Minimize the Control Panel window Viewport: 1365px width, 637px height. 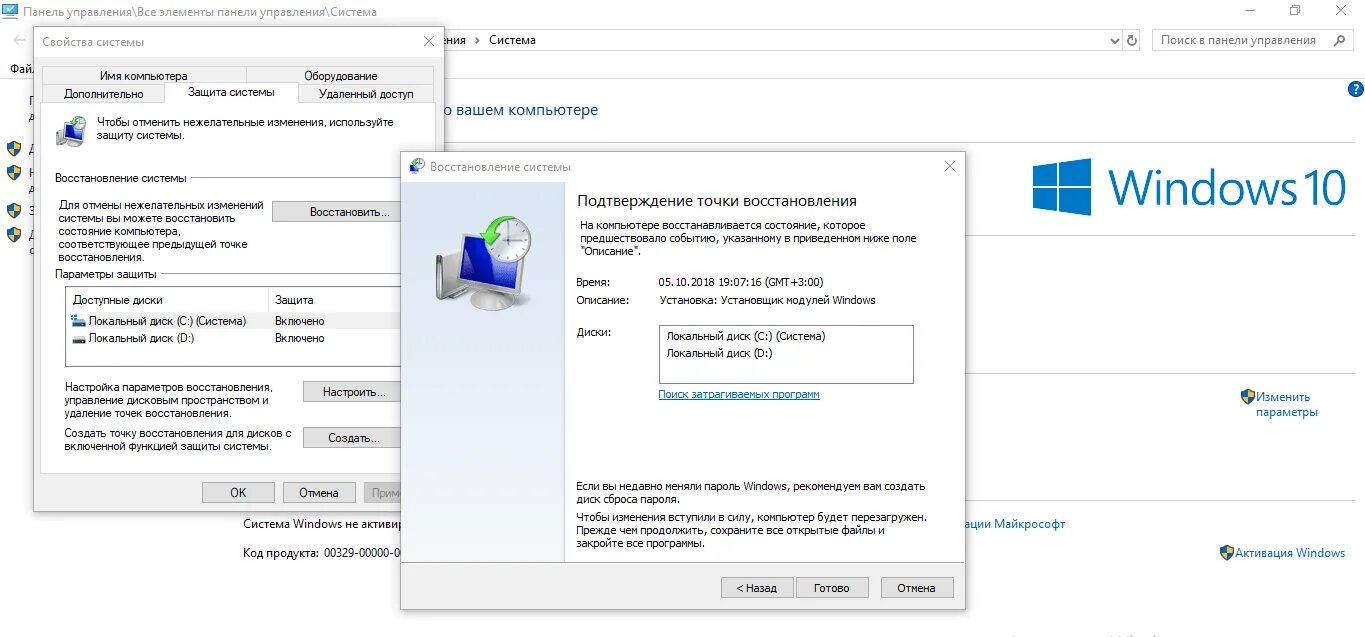pyautogui.click(x=1249, y=11)
